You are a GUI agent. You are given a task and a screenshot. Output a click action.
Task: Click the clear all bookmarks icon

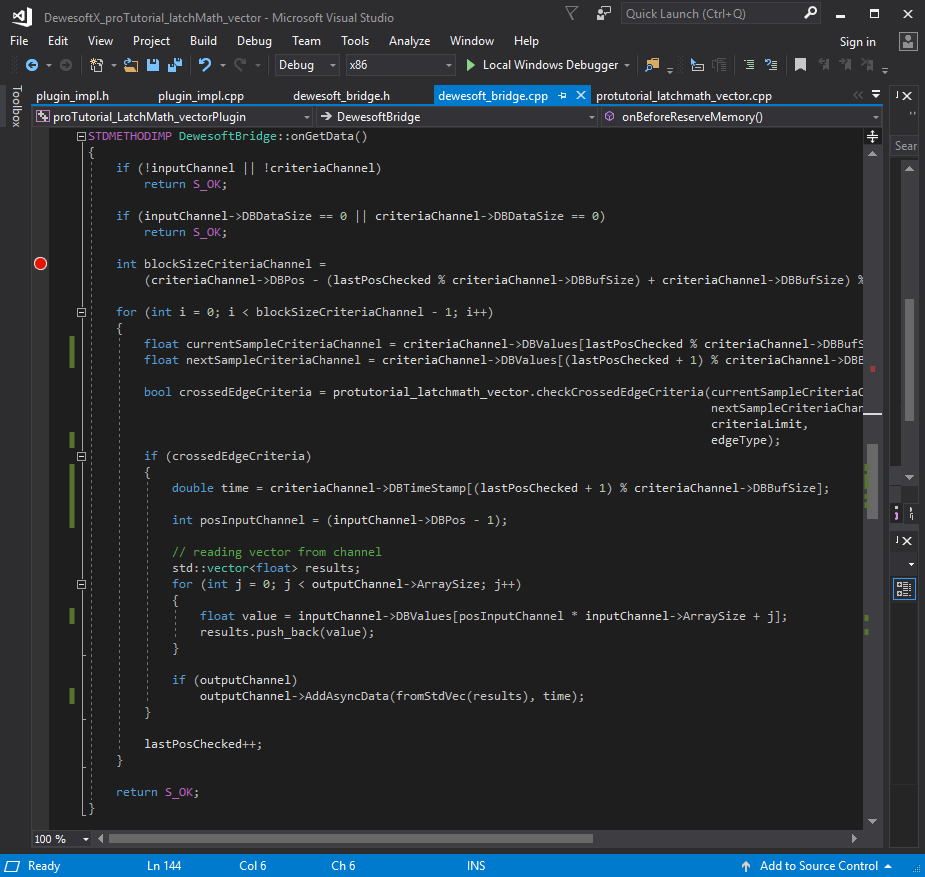(x=867, y=65)
